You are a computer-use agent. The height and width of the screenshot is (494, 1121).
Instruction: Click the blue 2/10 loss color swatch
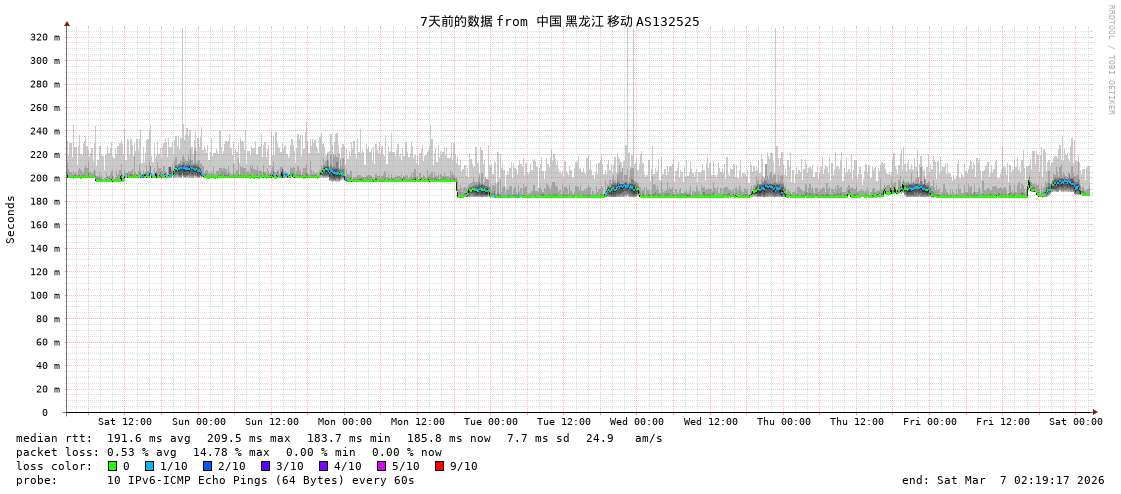pos(207,466)
